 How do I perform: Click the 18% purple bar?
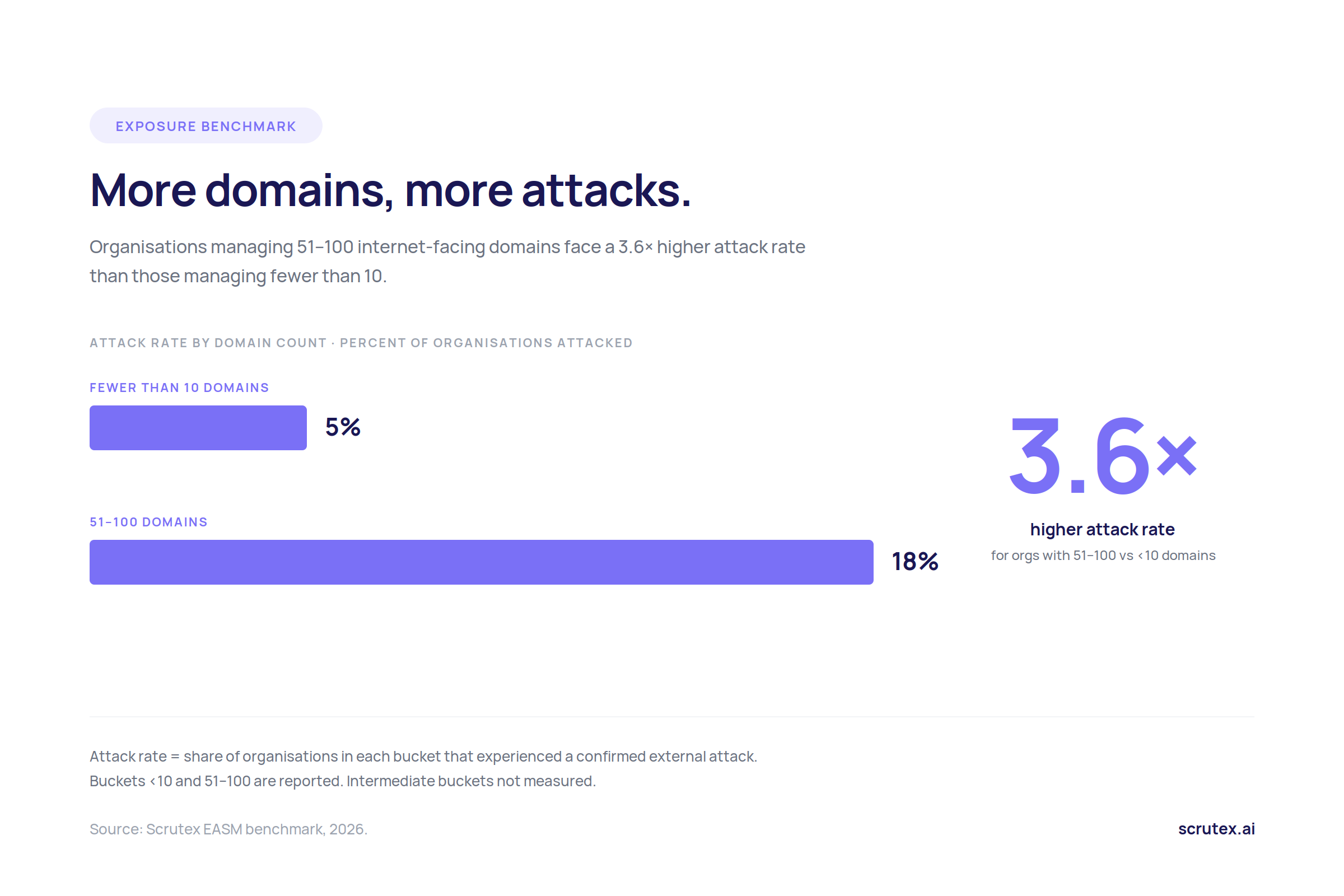(482, 562)
